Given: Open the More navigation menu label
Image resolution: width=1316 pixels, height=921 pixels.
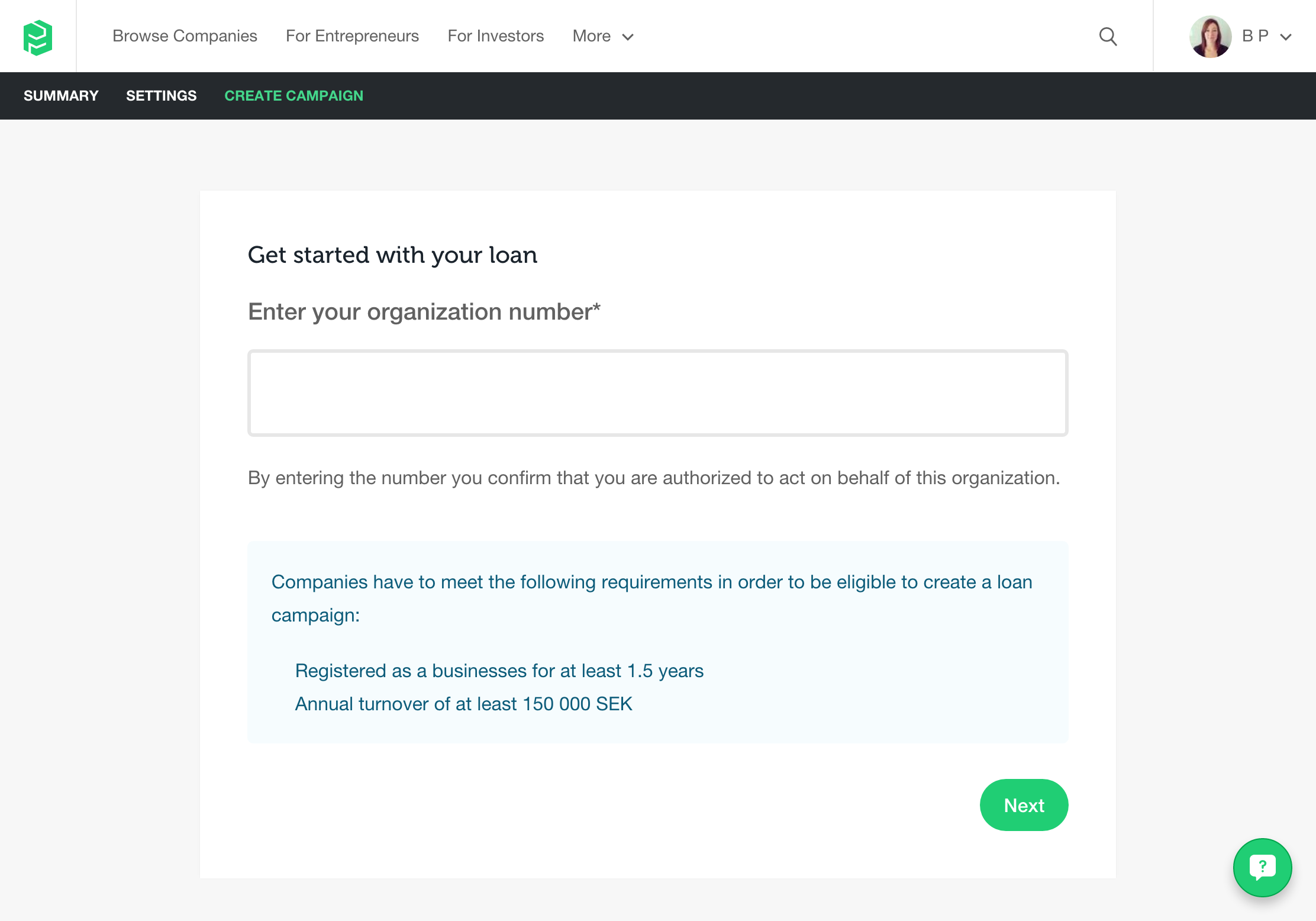Looking at the screenshot, I should pos(591,36).
